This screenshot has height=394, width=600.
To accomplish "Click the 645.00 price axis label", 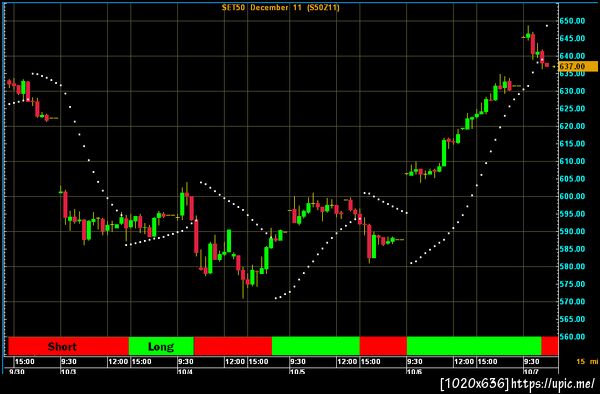I will [x=572, y=38].
